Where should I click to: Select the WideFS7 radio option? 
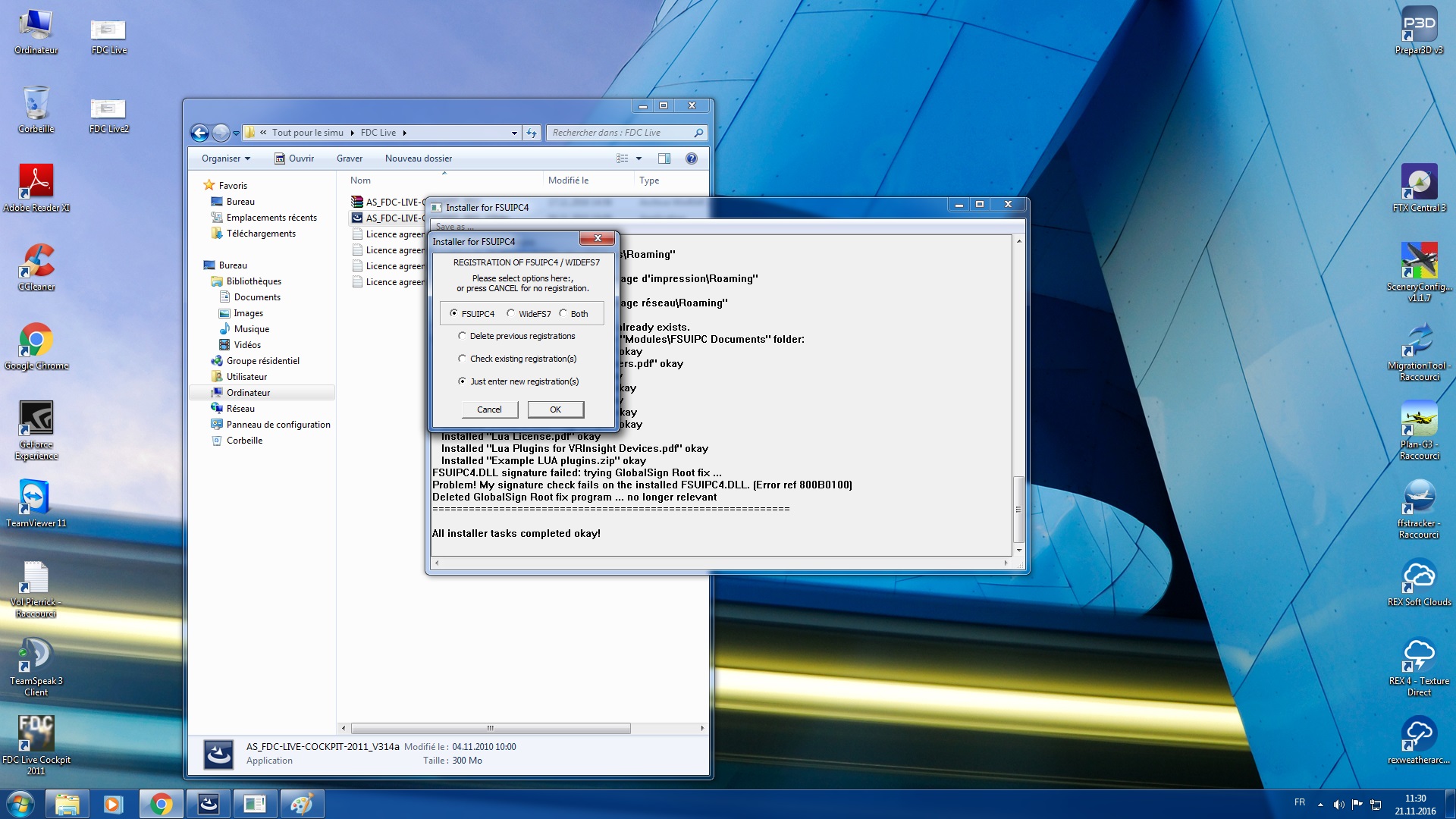coord(511,313)
